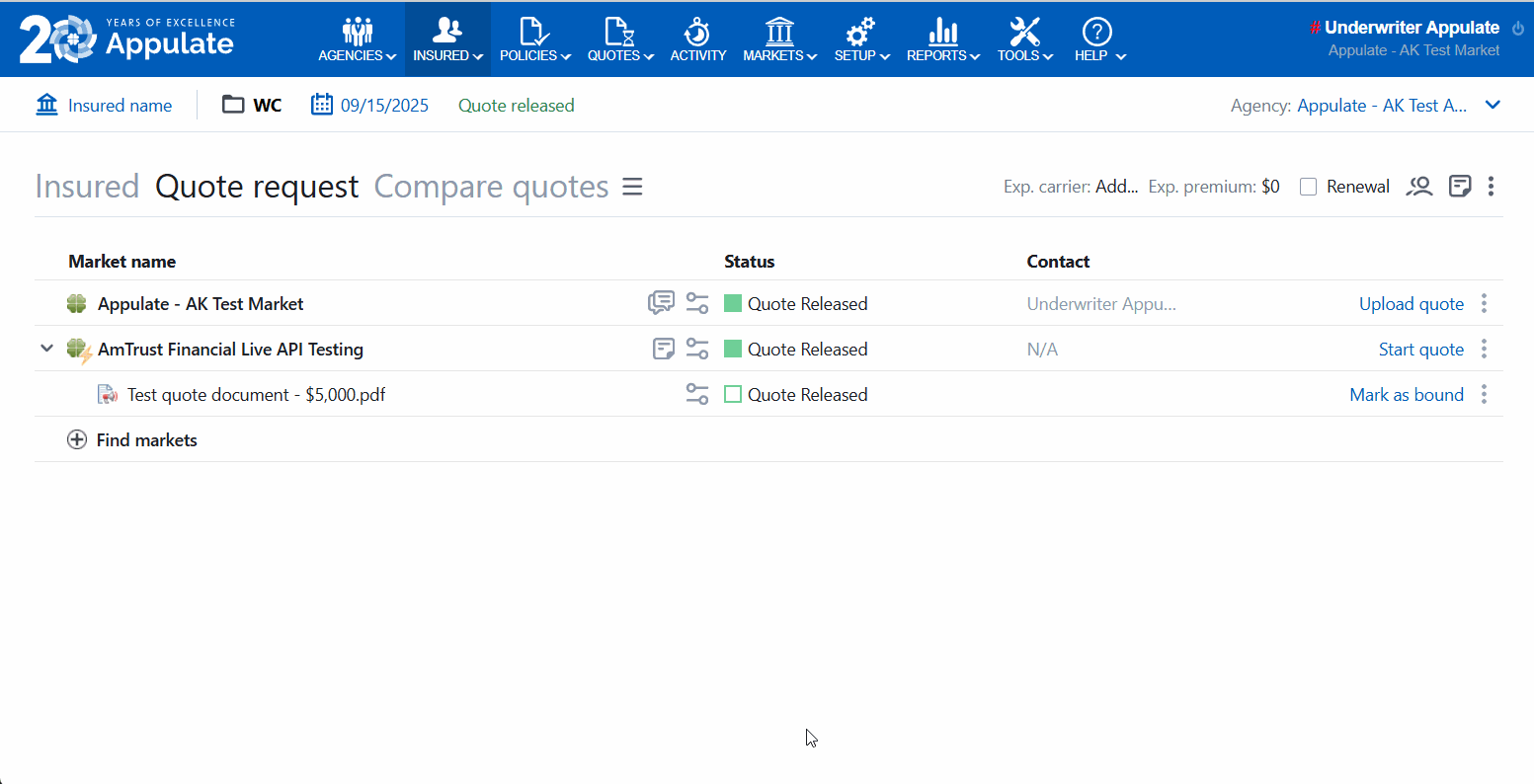Image resolution: width=1534 pixels, height=784 pixels.
Task: Open the Tools menu
Action: coord(1025,39)
